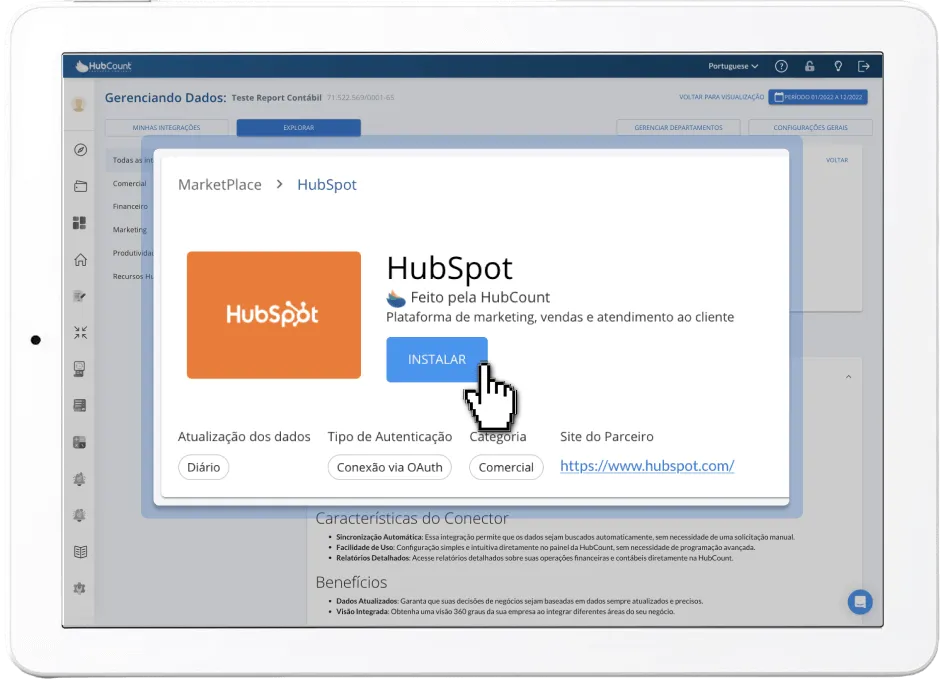Collapse the panel using the up chevron
Image resolution: width=944 pixels, height=681 pixels.
848,377
